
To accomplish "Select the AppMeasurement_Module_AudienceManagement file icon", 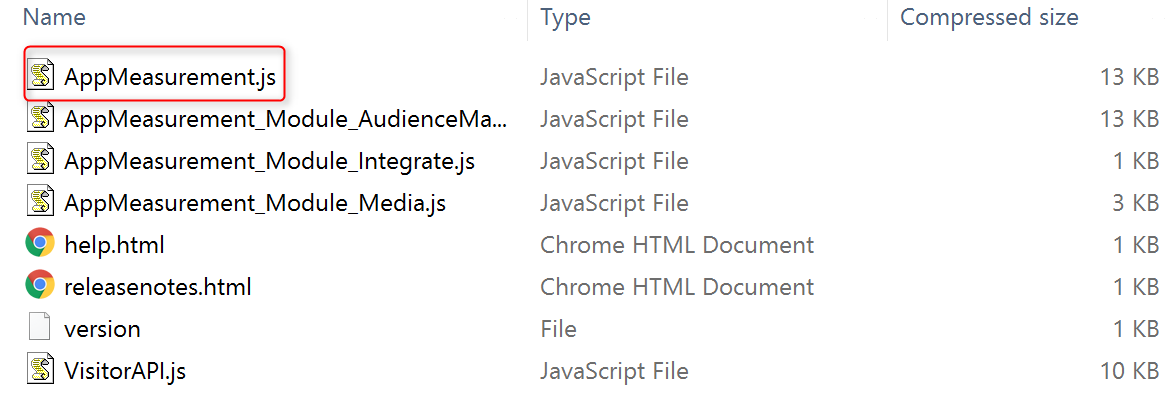I will point(40,118).
